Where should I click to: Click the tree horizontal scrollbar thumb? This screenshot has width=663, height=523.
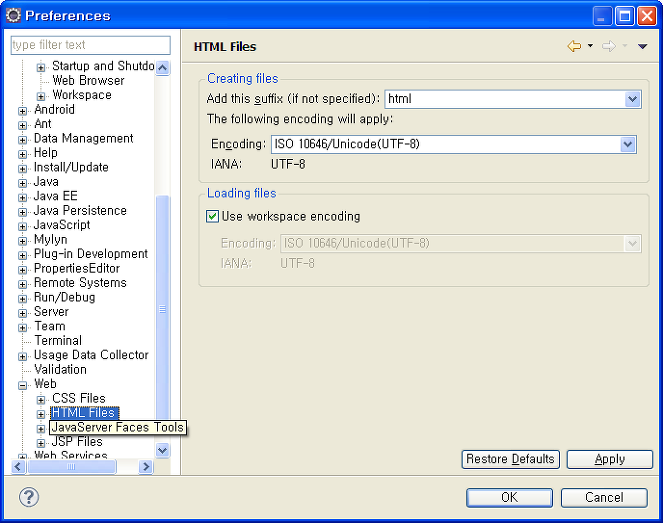click(71, 467)
